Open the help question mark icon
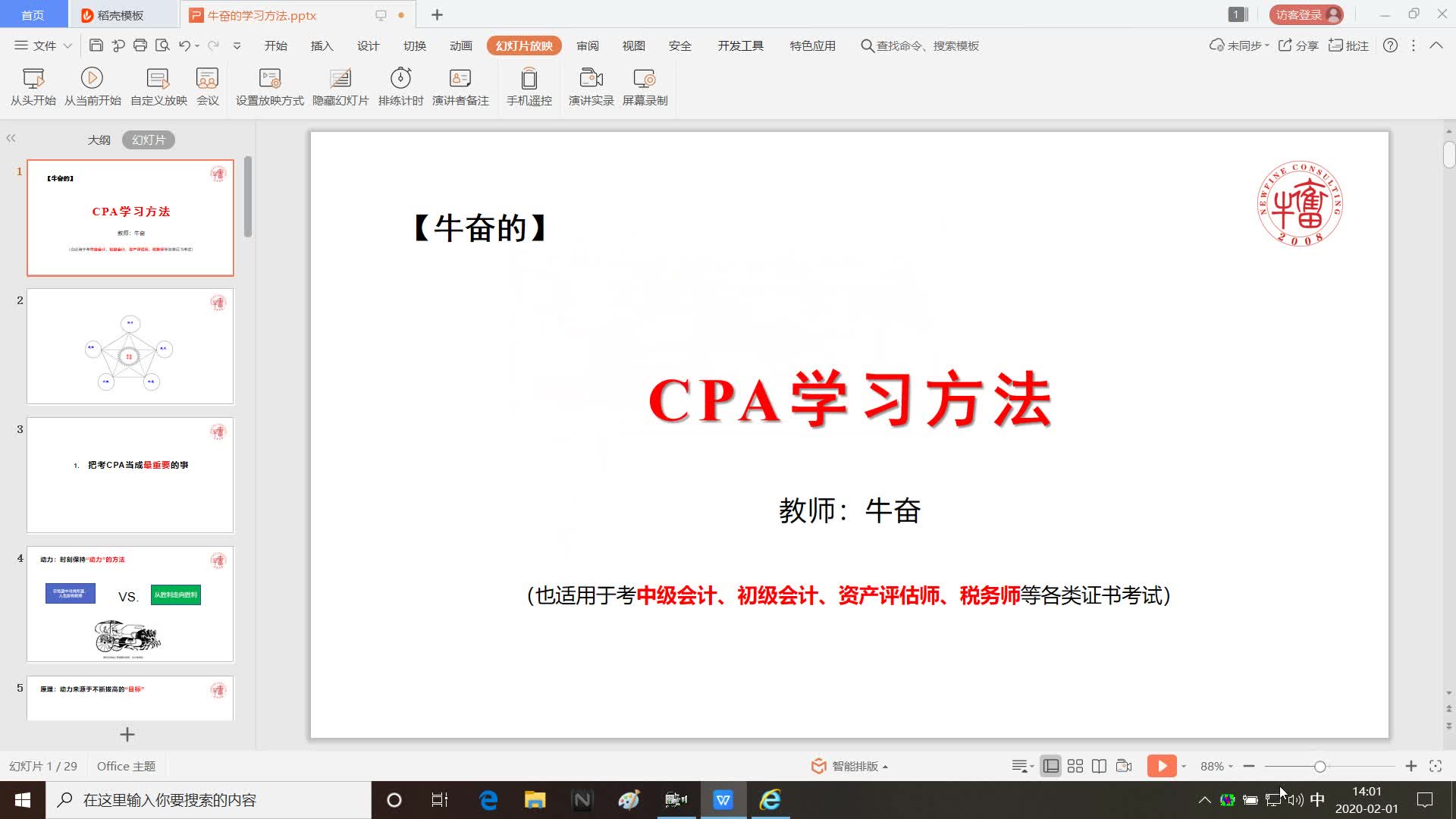The height and width of the screenshot is (819, 1456). 1390,45
